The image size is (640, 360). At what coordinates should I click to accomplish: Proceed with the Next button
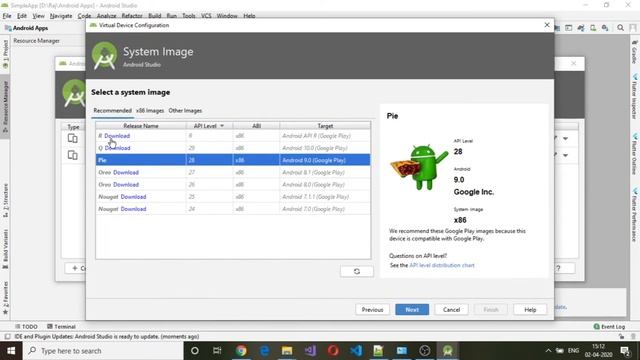tap(412, 310)
